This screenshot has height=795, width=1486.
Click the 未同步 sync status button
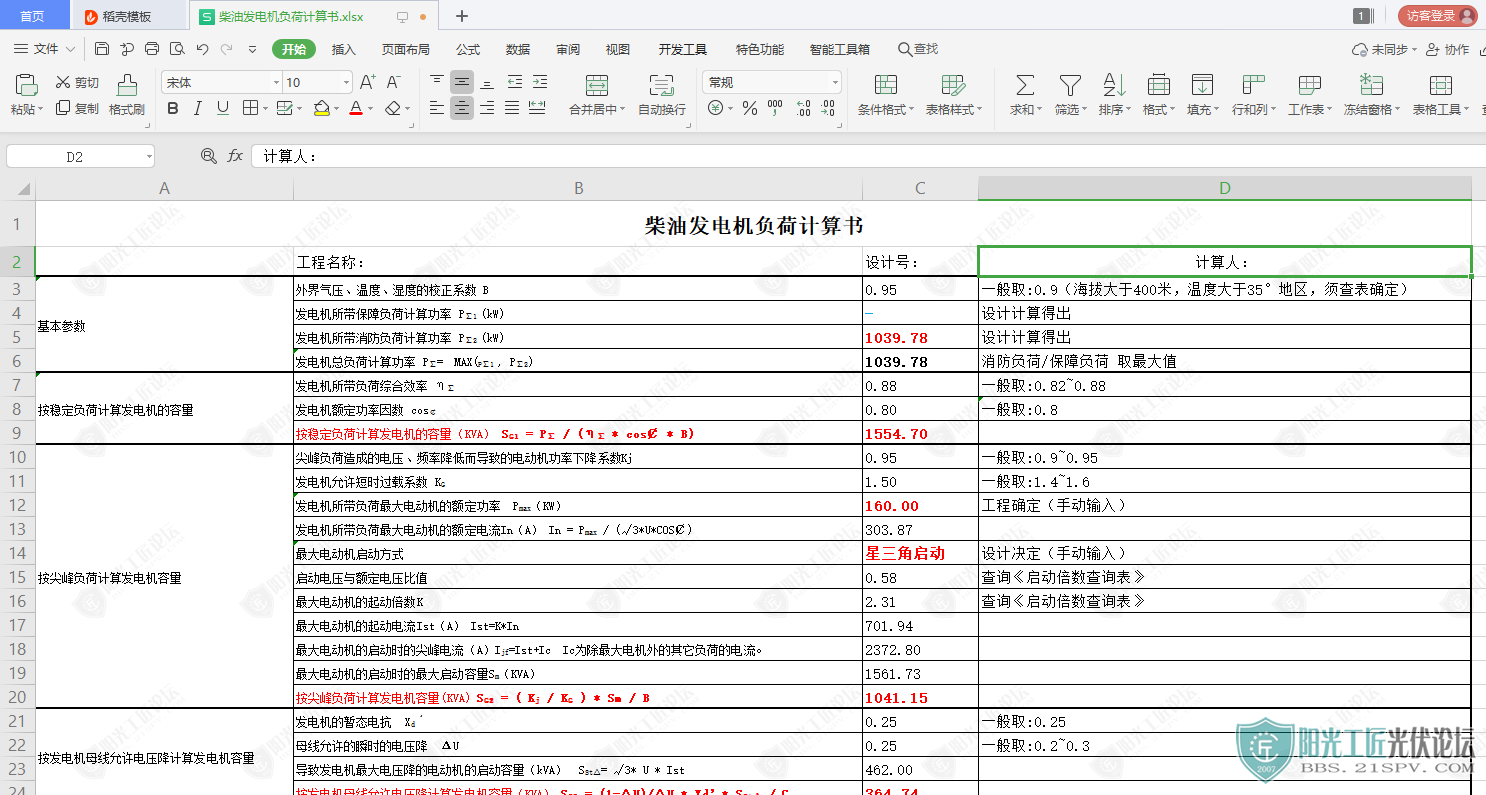pos(1385,49)
